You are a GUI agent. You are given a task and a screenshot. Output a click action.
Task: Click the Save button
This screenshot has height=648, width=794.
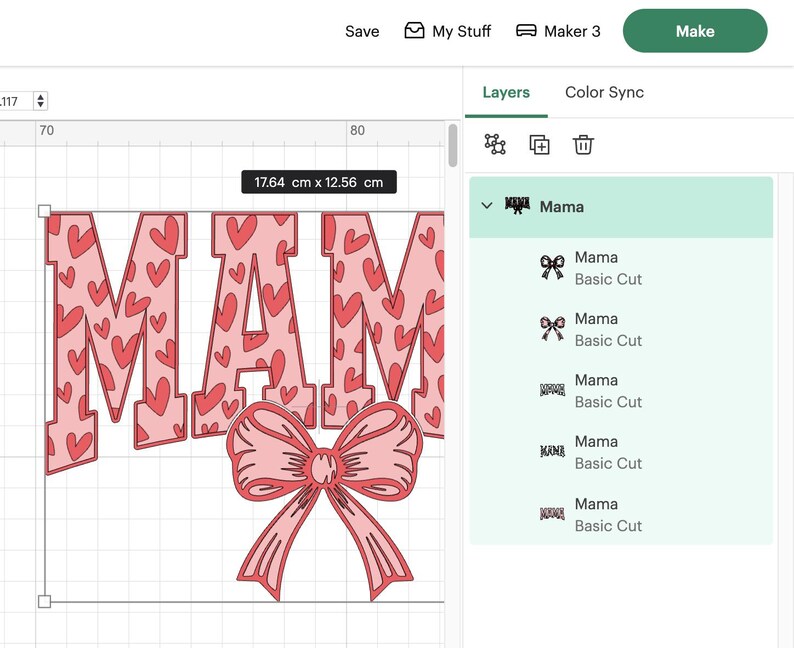(362, 31)
